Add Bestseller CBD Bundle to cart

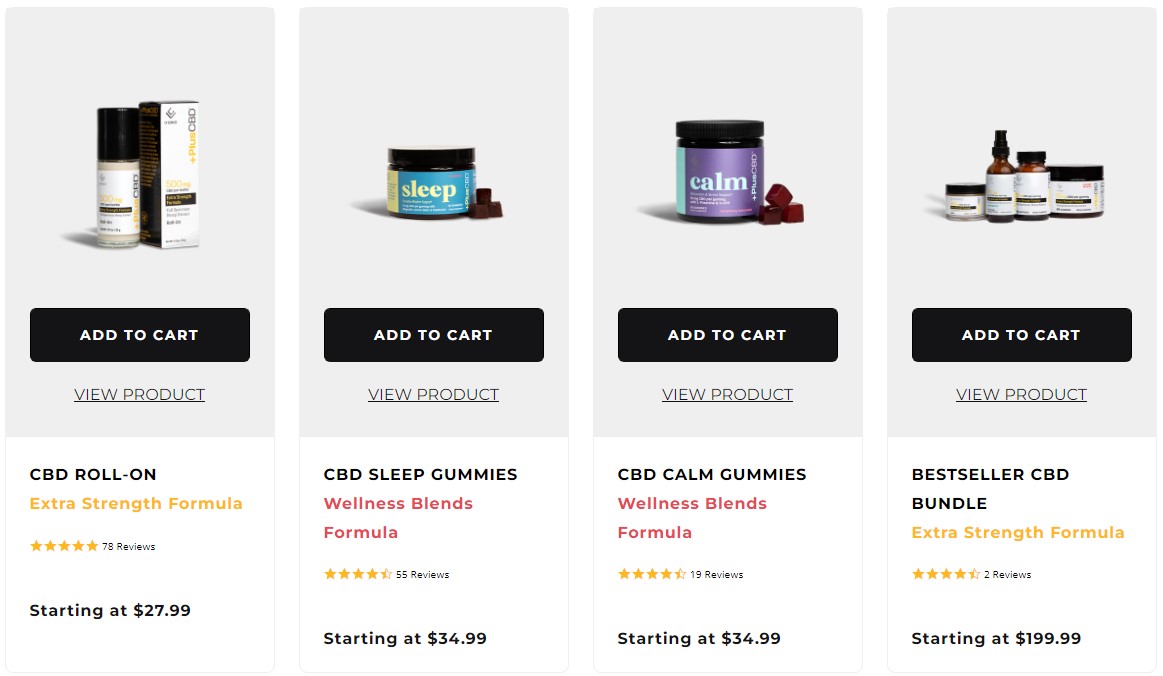1021,335
